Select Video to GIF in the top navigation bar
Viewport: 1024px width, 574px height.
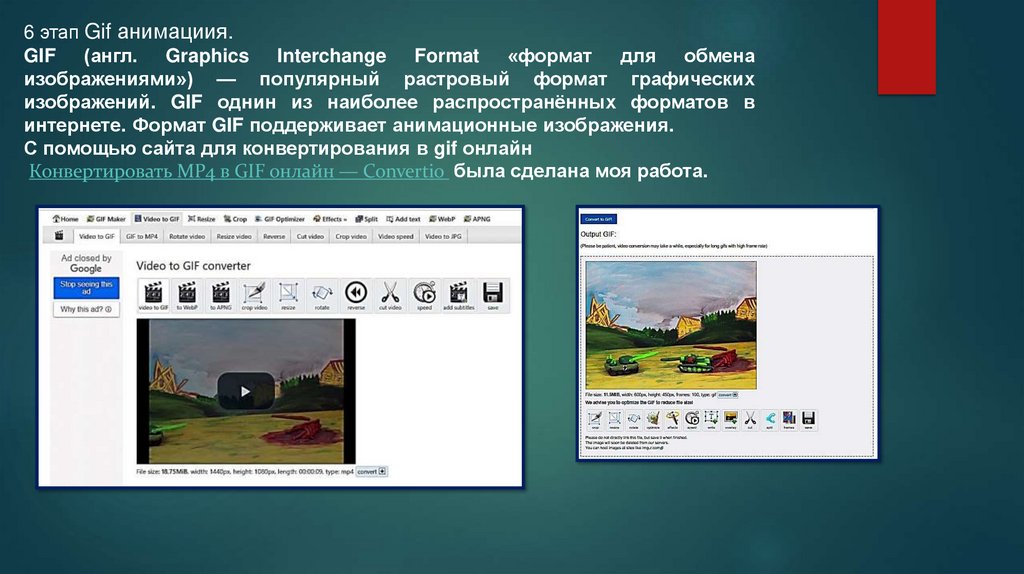157,219
